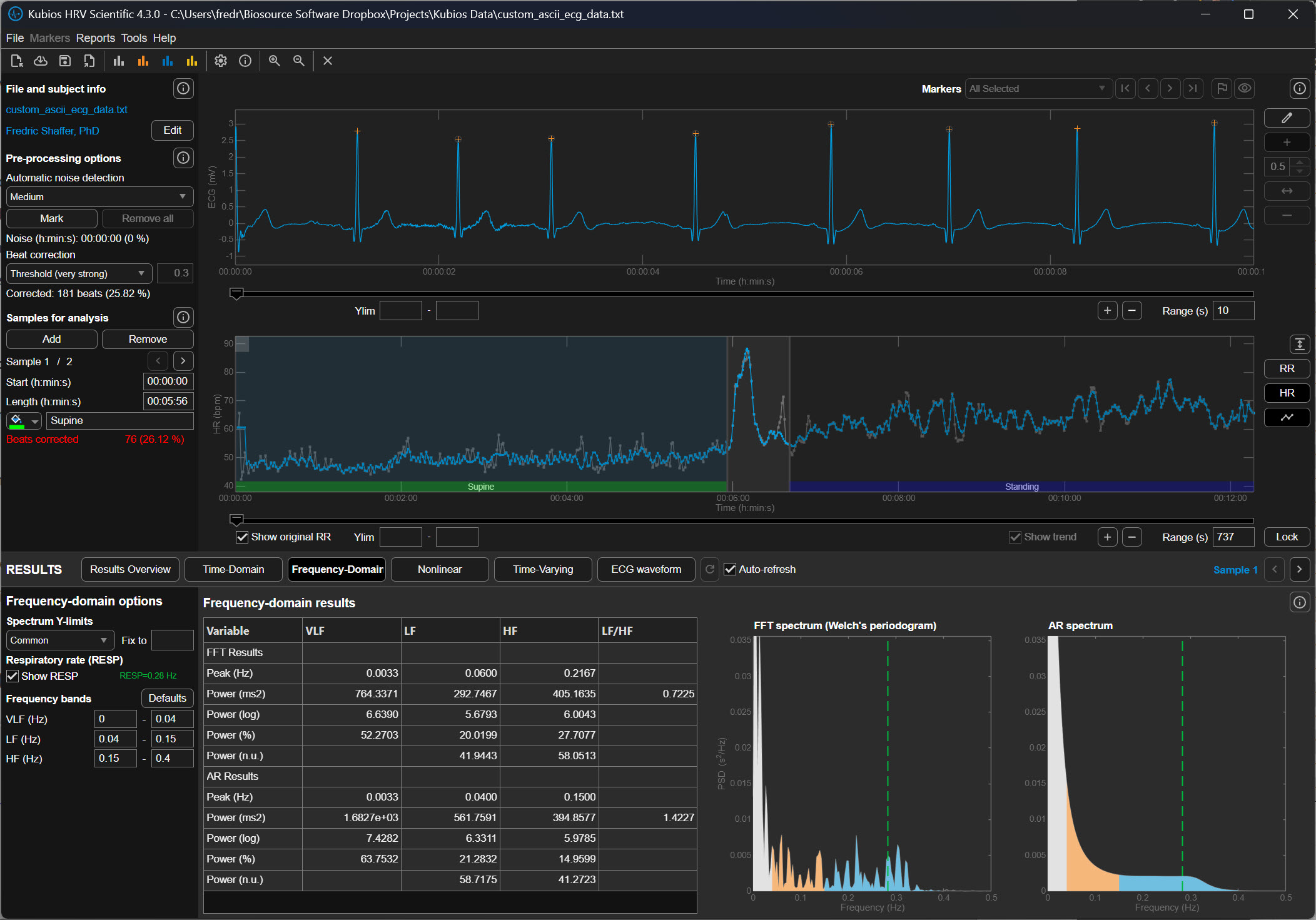Image resolution: width=1316 pixels, height=920 pixels.
Task: Jump to the last marker
Action: coord(1193,88)
